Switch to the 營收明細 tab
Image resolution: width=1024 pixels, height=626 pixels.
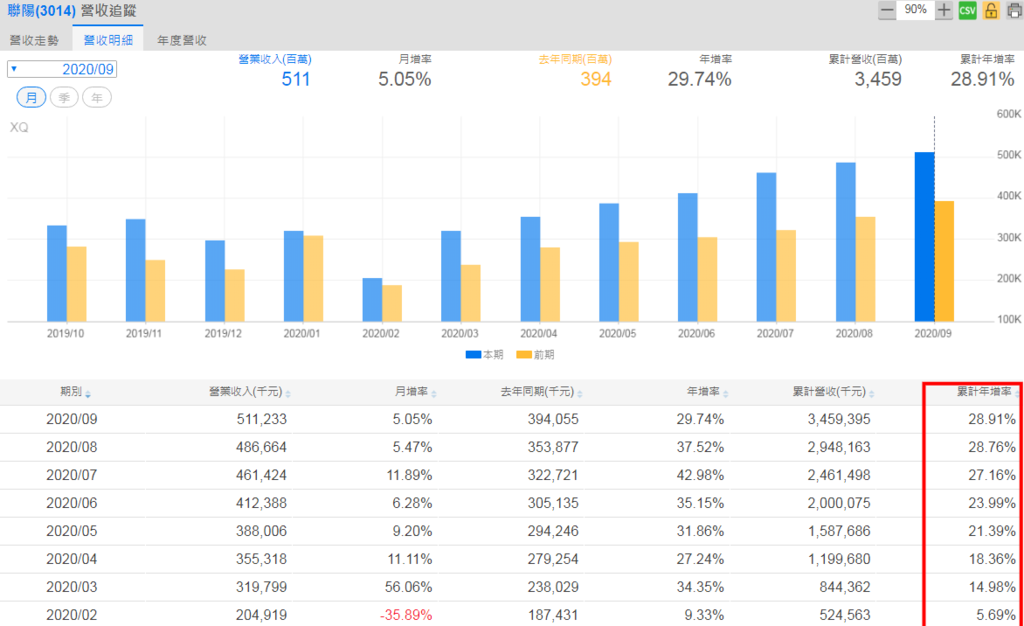click(108, 40)
